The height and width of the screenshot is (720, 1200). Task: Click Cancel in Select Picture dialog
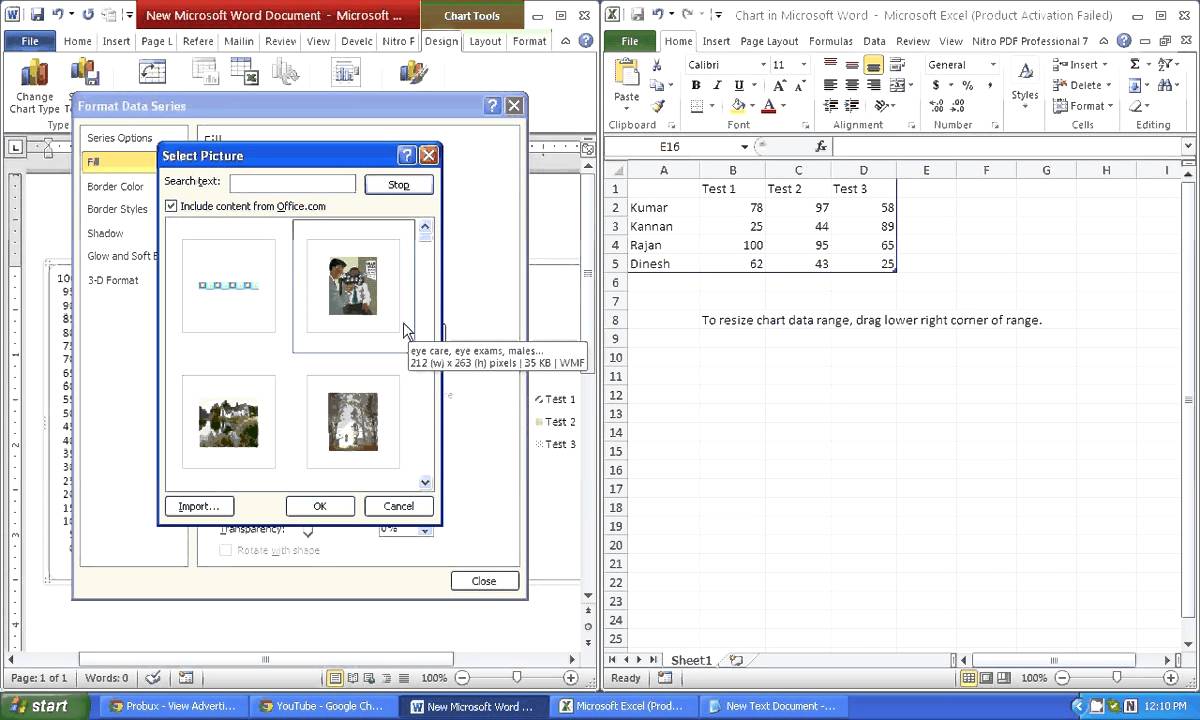pos(398,506)
